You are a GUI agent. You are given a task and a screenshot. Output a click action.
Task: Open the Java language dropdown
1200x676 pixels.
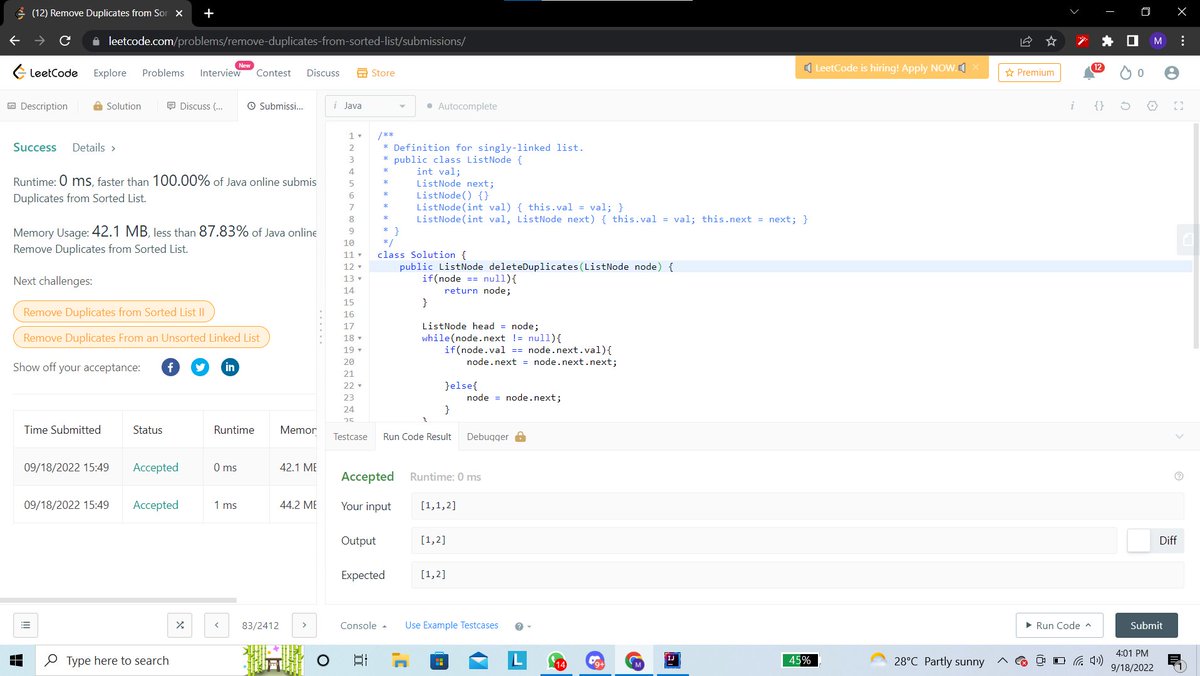(370, 106)
